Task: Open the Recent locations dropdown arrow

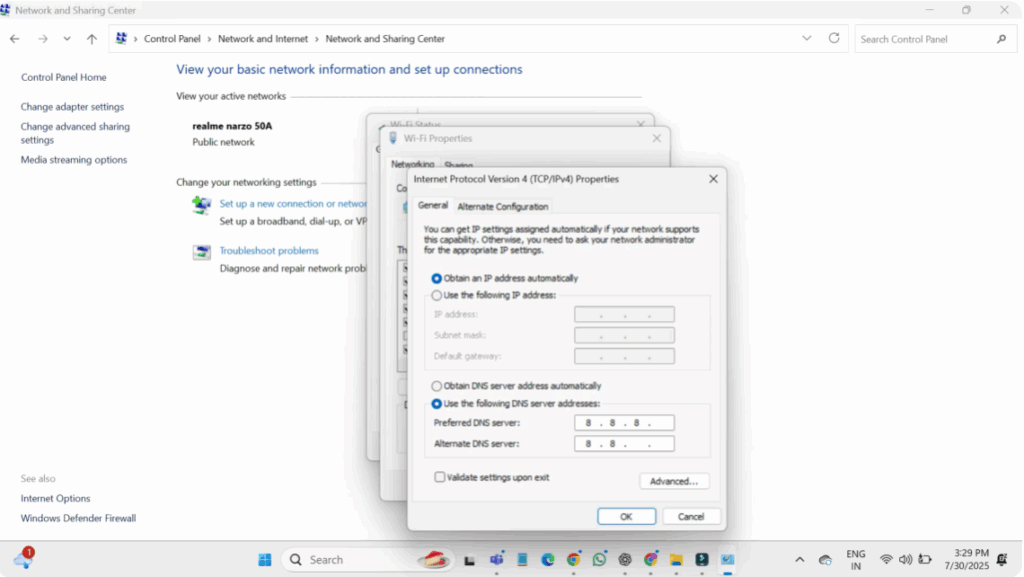Action: click(67, 39)
